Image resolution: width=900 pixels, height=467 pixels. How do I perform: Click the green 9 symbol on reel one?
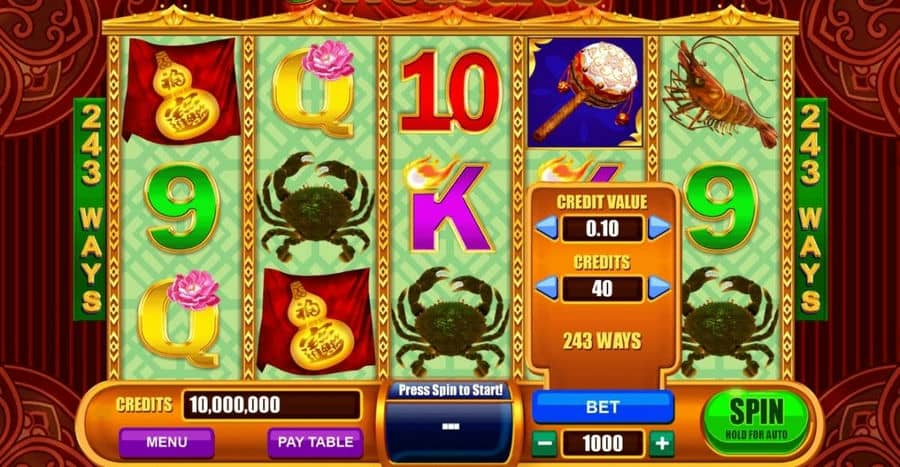(x=182, y=207)
